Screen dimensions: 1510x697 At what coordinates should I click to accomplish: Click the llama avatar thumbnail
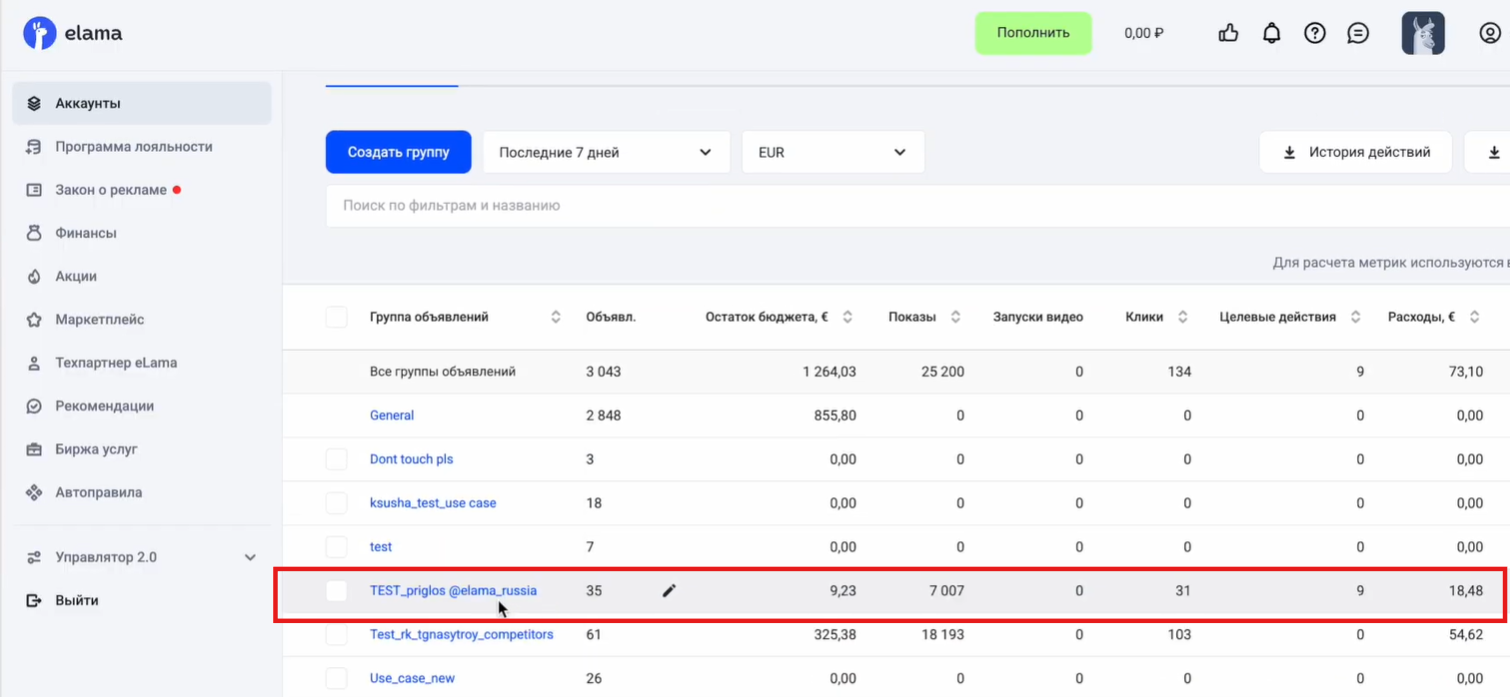[1422, 33]
